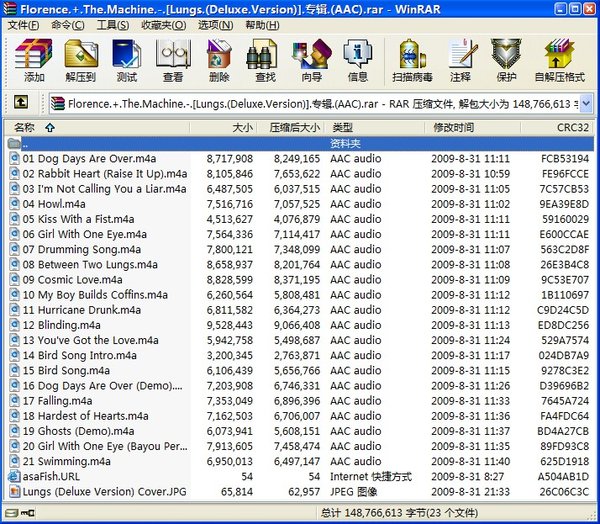This screenshot has width=600, height=524.
Task: Click the file icon of 12 Blinding.m4a
Action: click(x=14, y=325)
